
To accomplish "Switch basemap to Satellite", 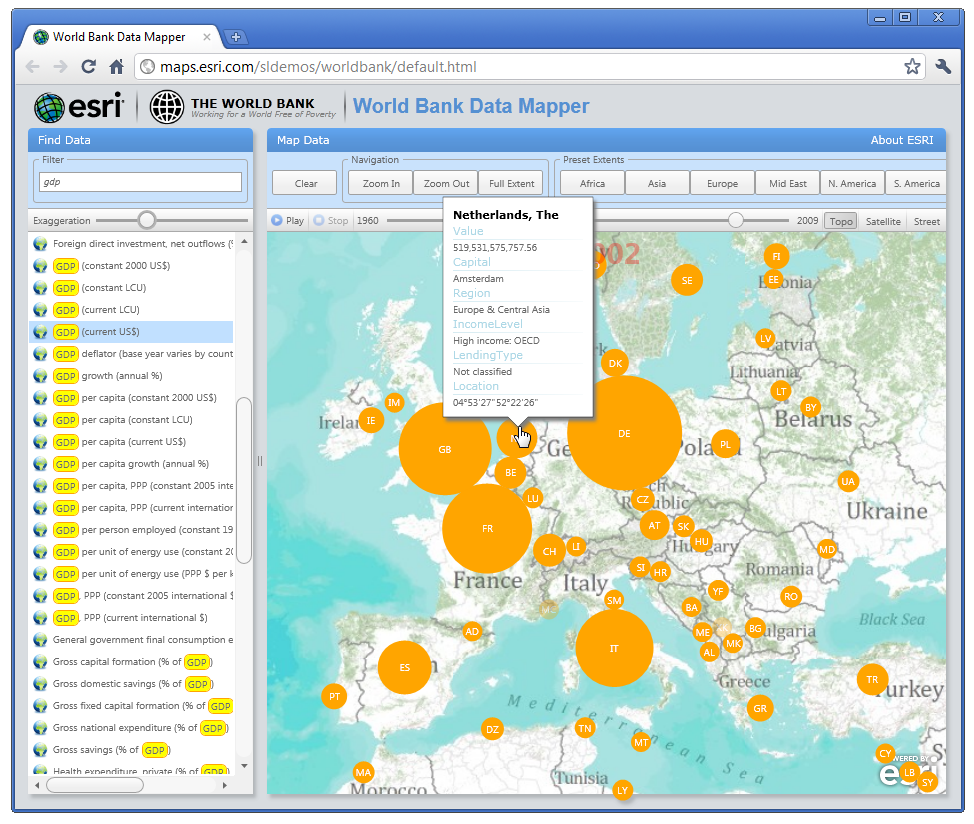I will (x=883, y=221).
